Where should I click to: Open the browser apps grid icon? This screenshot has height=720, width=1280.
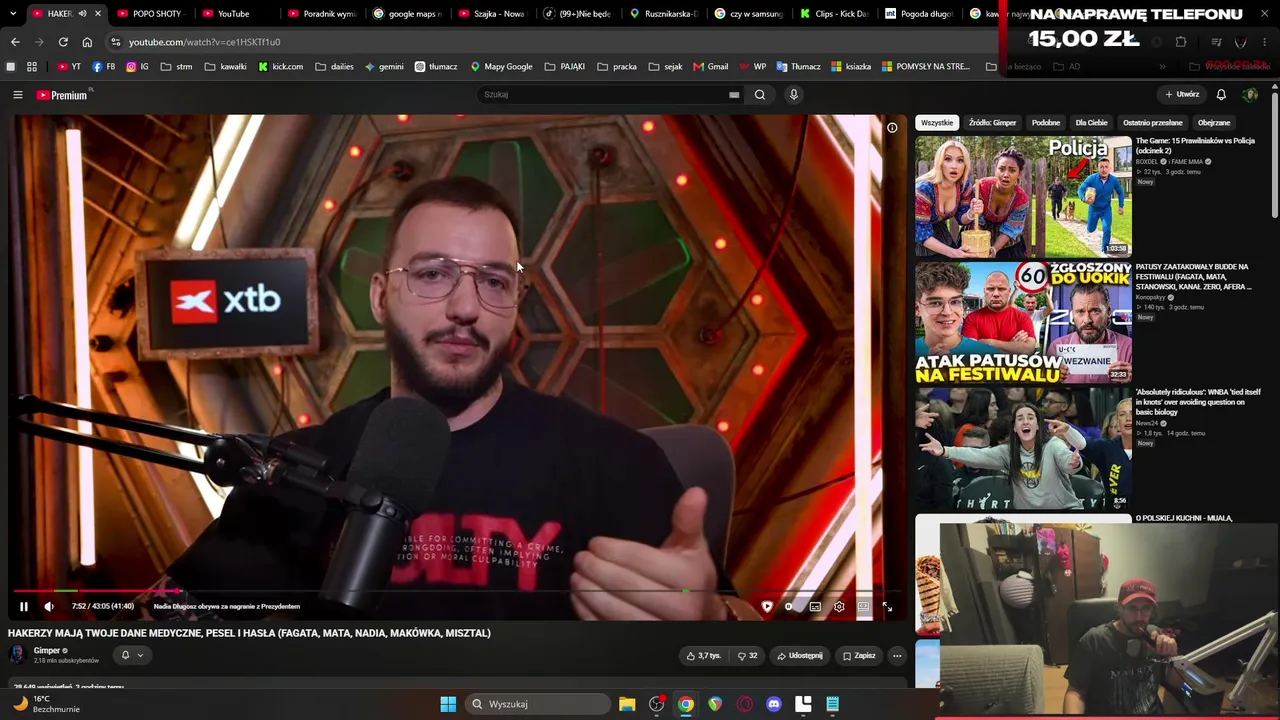tap(32, 67)
